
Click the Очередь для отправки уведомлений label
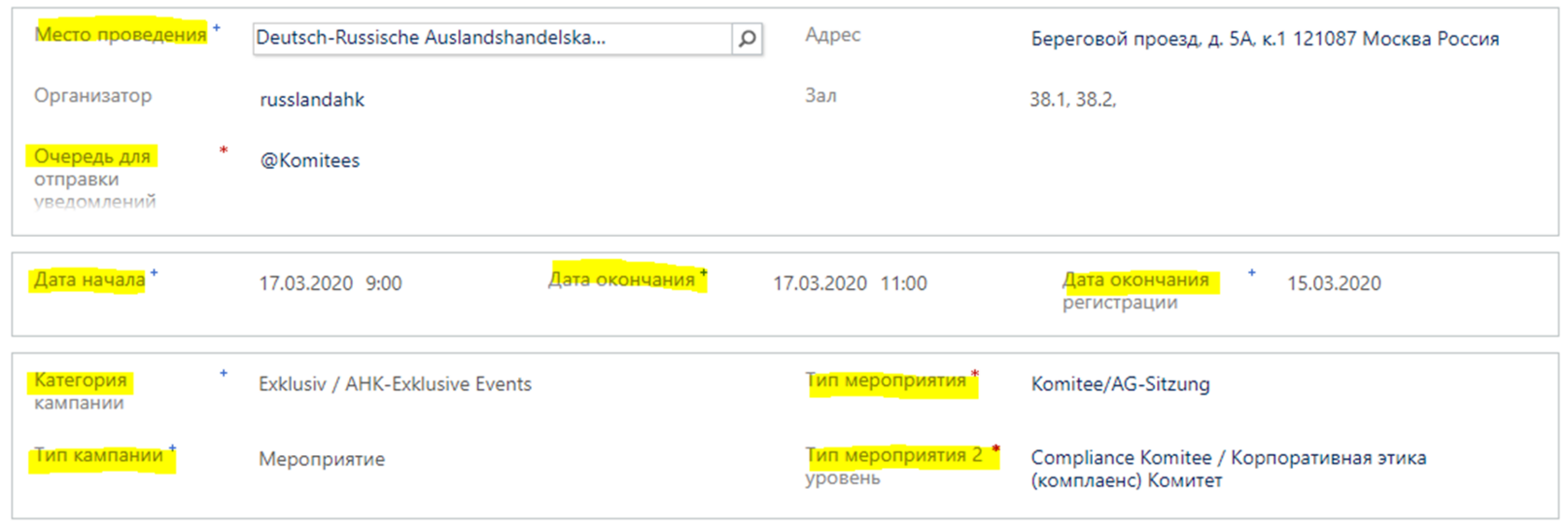(94, 178)
